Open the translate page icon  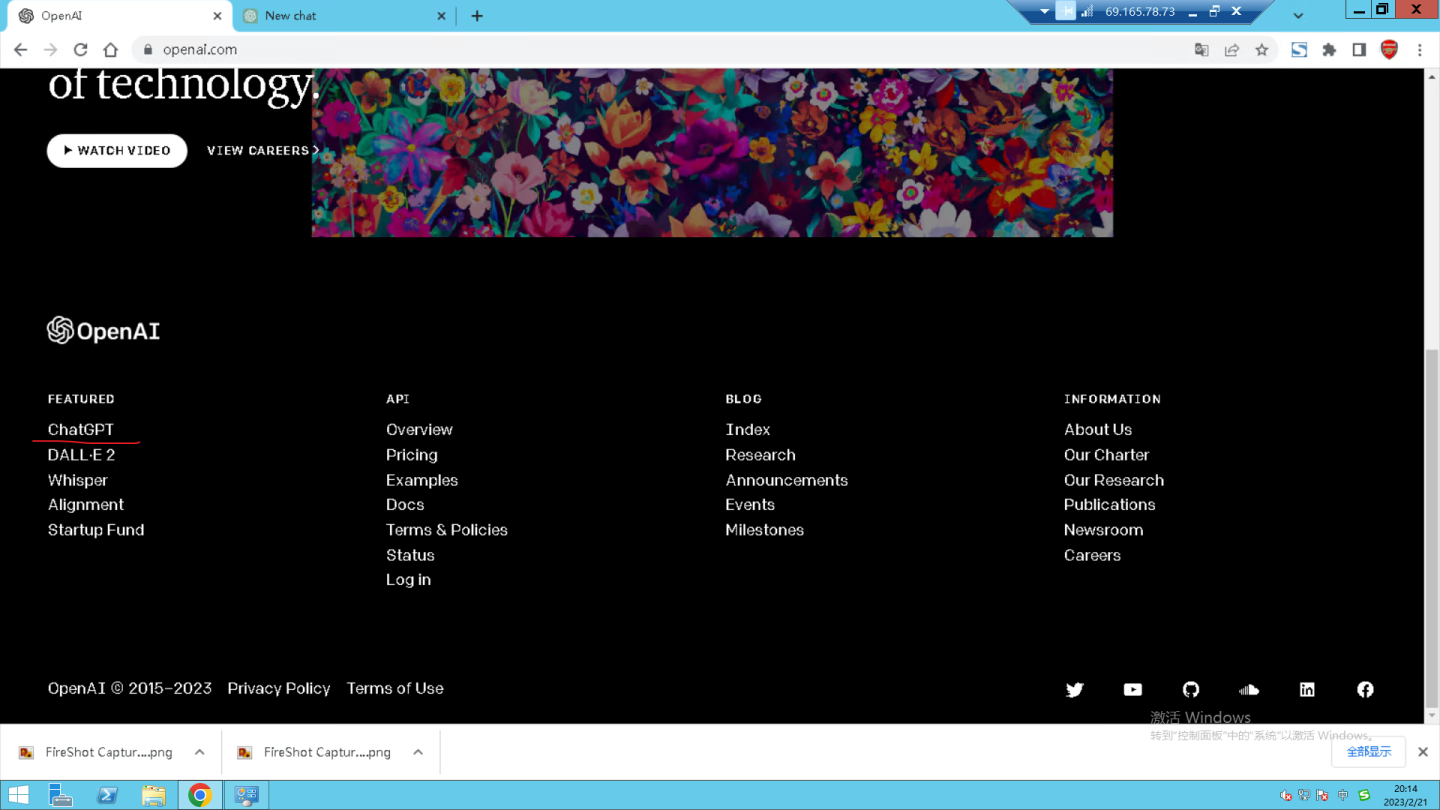1202,49
